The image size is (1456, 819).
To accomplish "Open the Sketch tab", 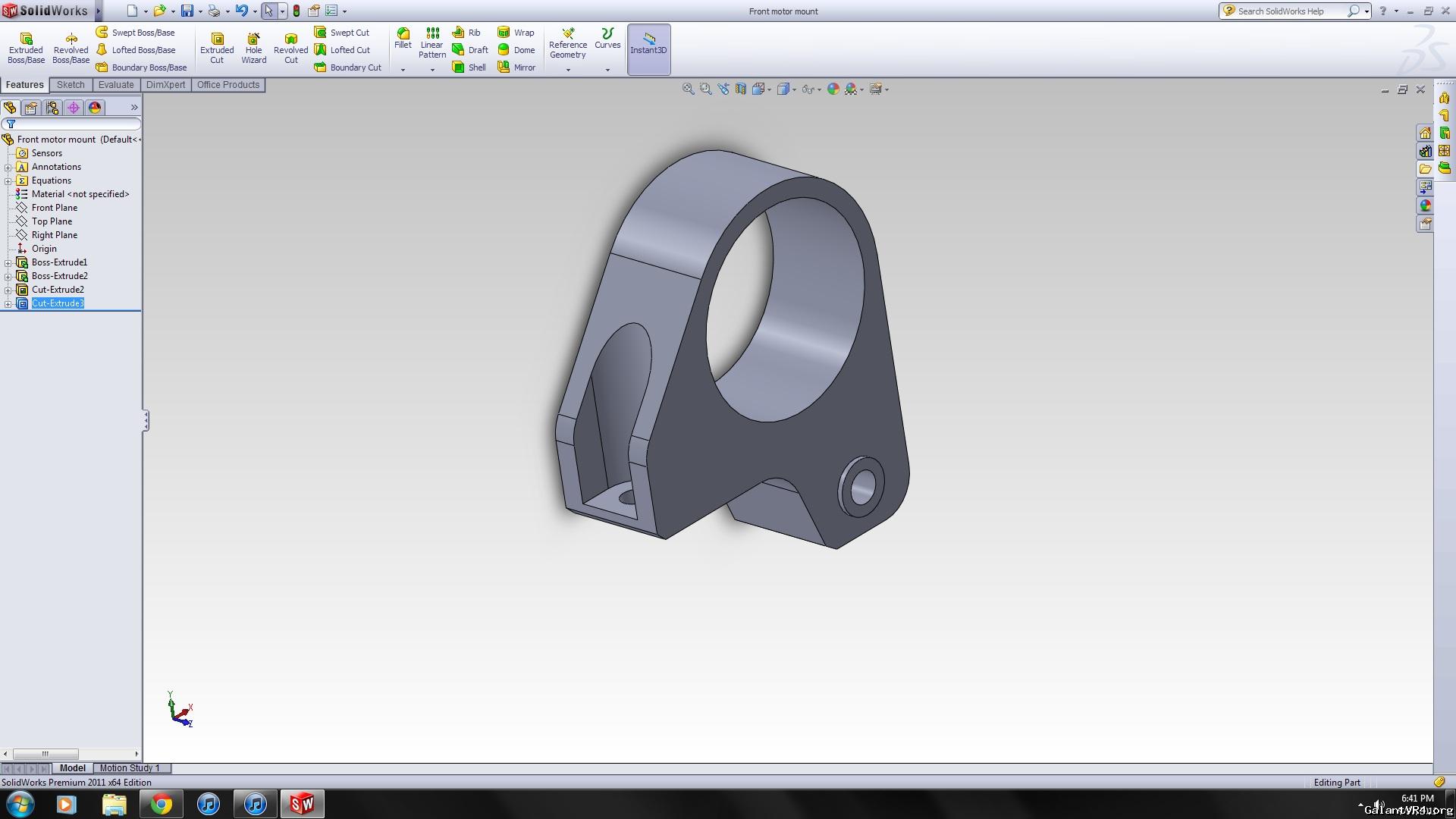I will [x=71, y=85].
